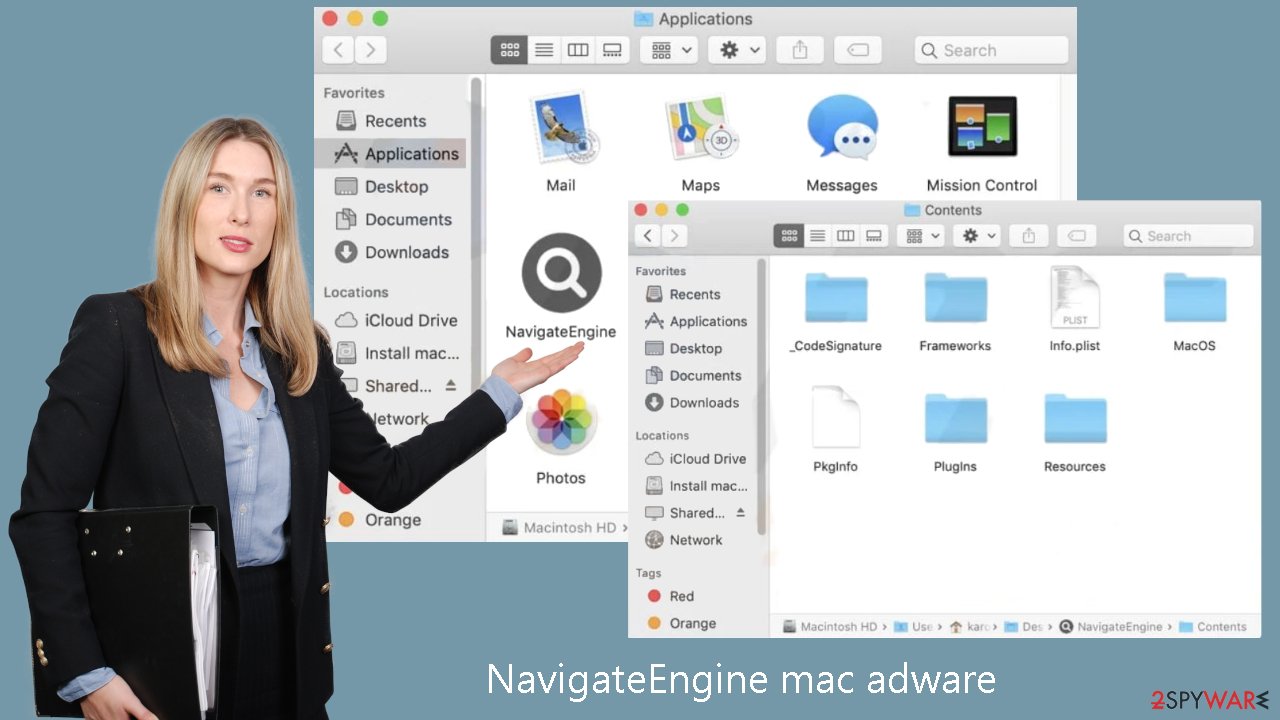This screenshot has height=720, width=1280.
Task: Switch Applications window to gallery view
Action: (611, 50)
